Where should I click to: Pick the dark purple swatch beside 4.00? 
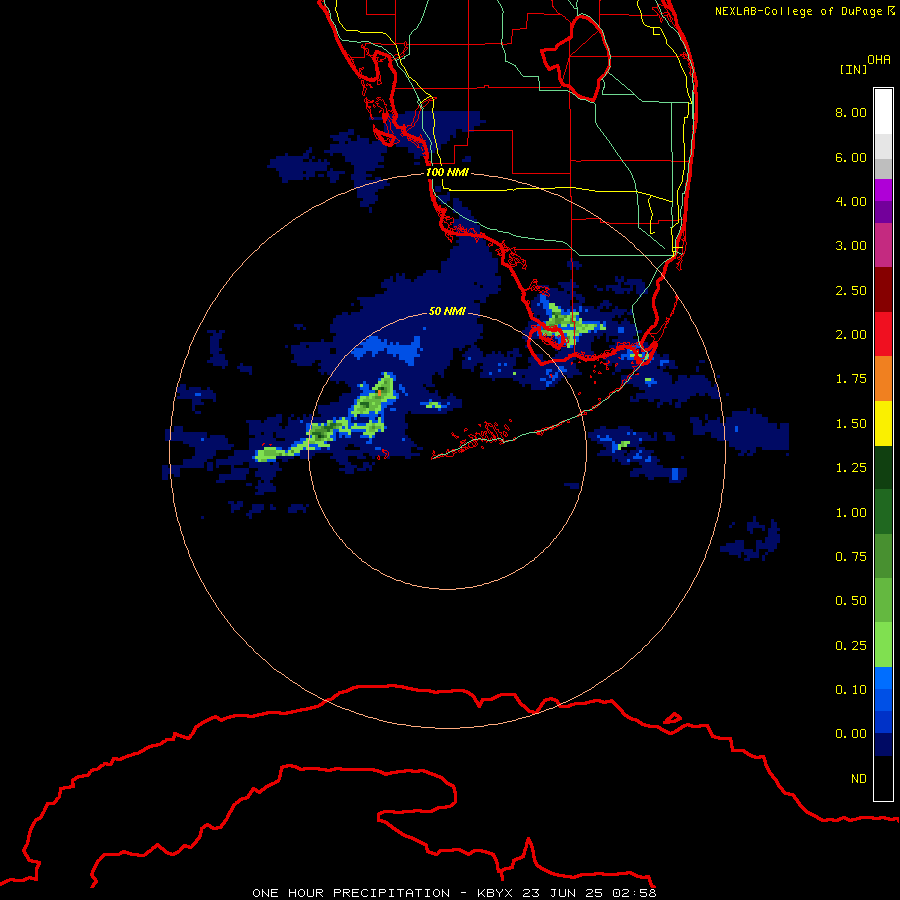[x=883, y=212]
